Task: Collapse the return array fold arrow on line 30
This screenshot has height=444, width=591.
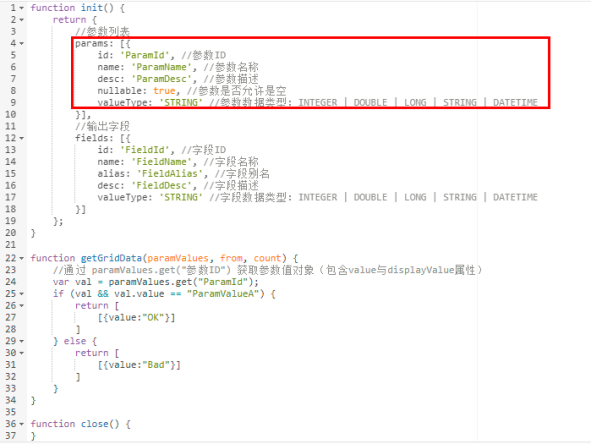Action: 21,353
